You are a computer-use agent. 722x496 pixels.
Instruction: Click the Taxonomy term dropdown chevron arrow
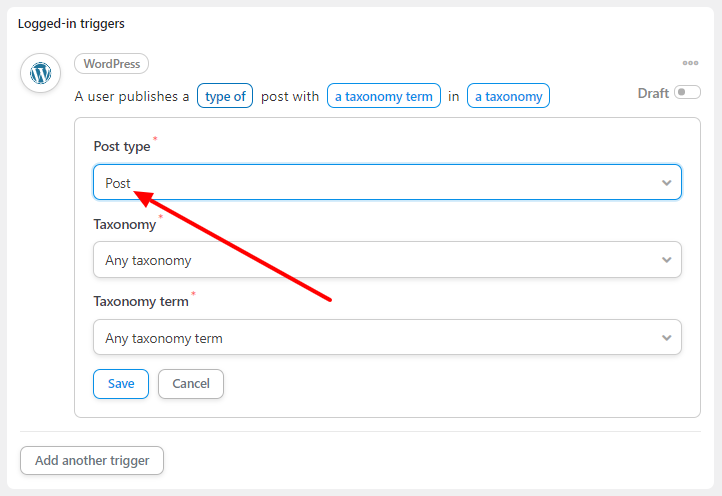(666, 338)
